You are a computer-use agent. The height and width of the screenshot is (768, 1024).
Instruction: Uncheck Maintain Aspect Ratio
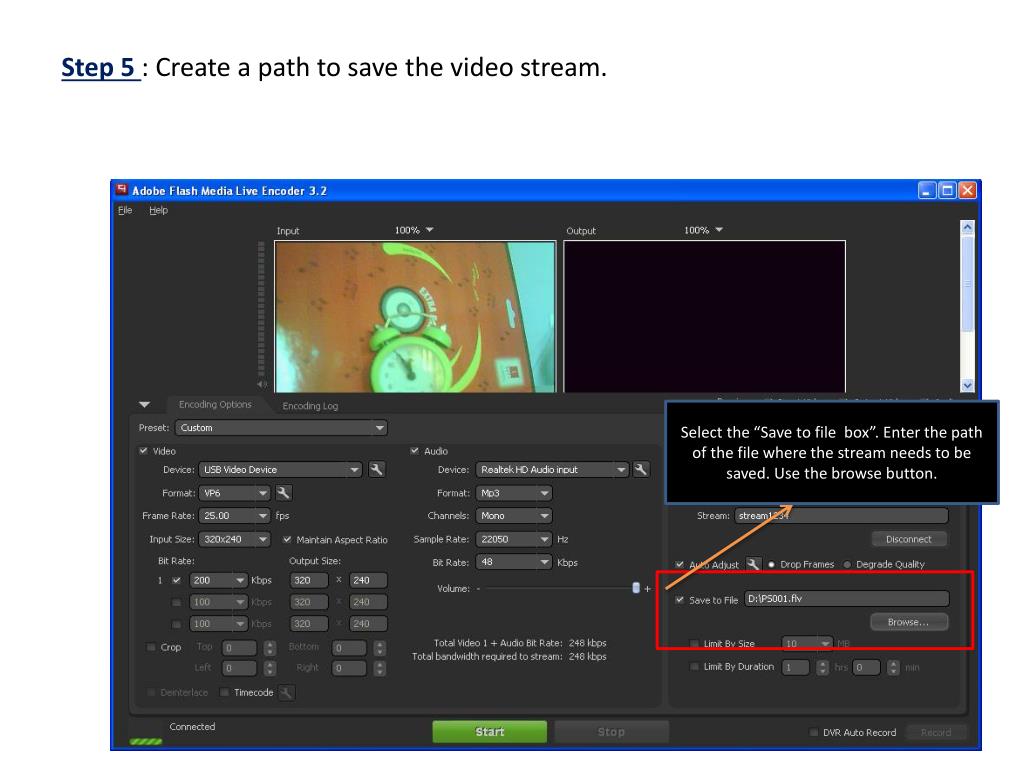[x=288, y=540]
